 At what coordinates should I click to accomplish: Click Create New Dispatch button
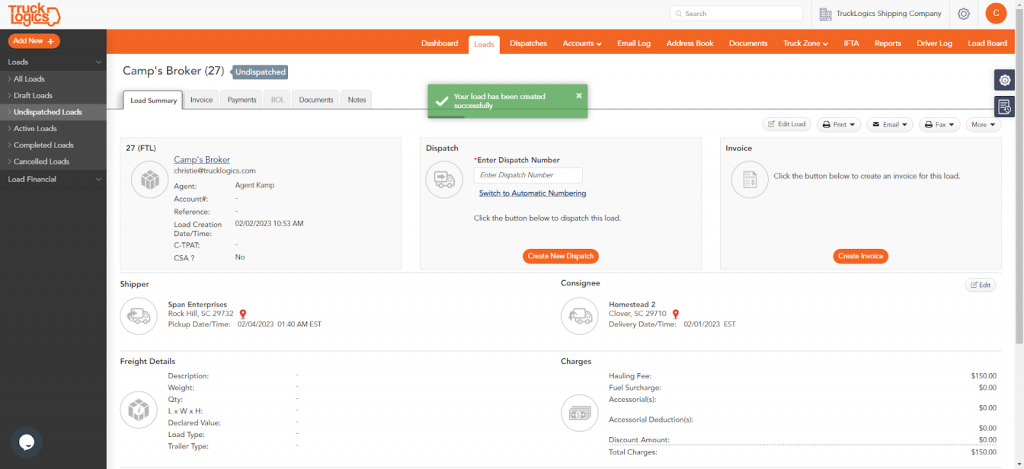(560, 256)
